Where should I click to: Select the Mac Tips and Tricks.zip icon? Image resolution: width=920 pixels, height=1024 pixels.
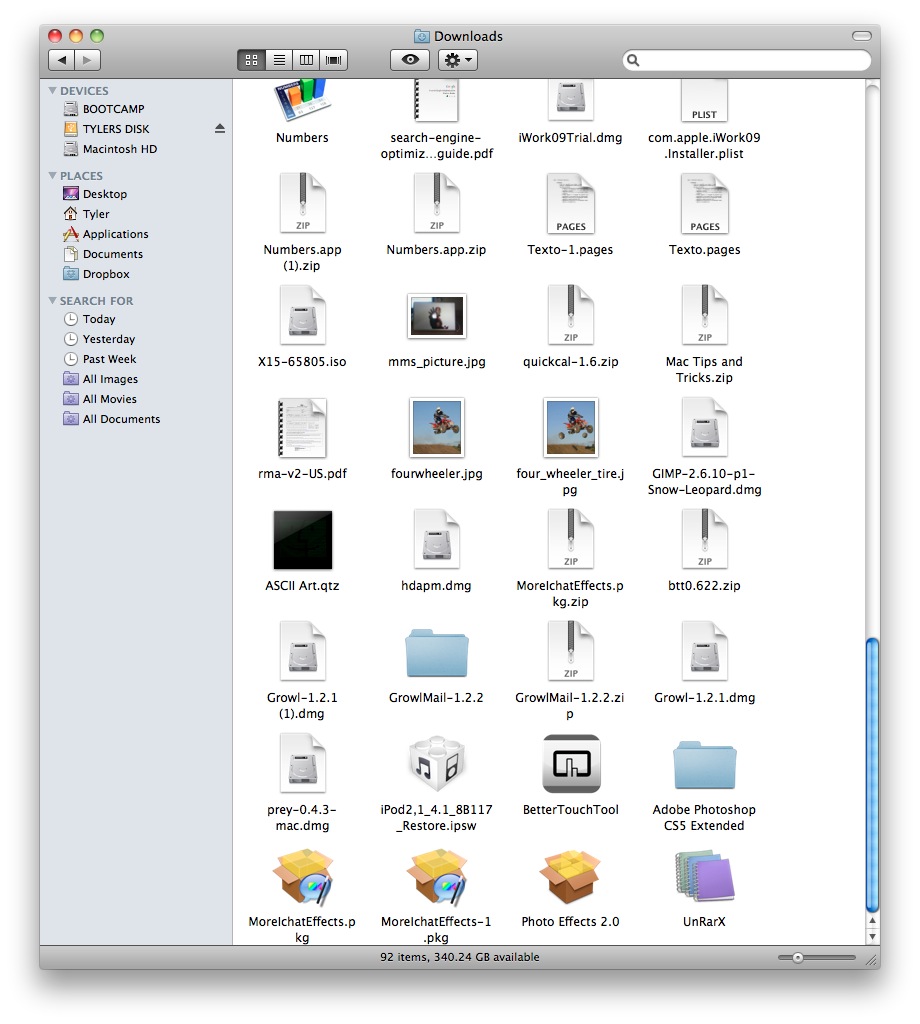pyautogui.click(x=705, y=315)
